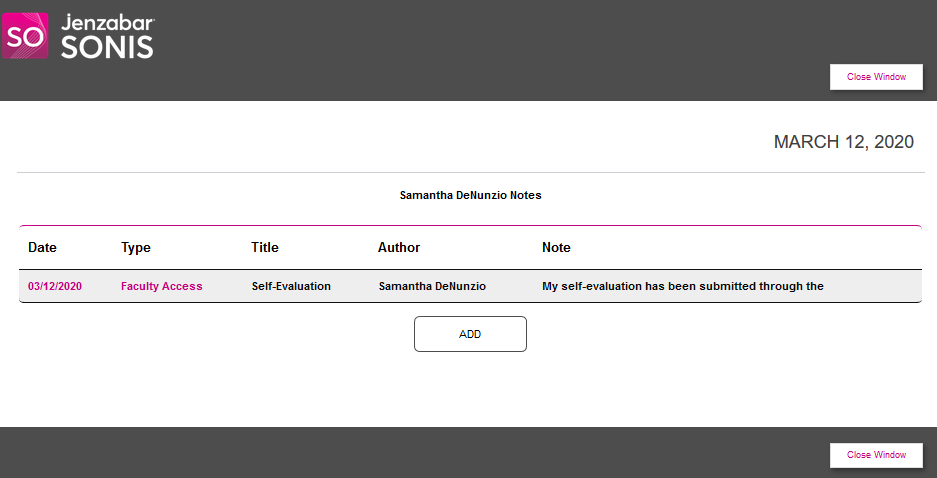Click the Title column header

265,247
